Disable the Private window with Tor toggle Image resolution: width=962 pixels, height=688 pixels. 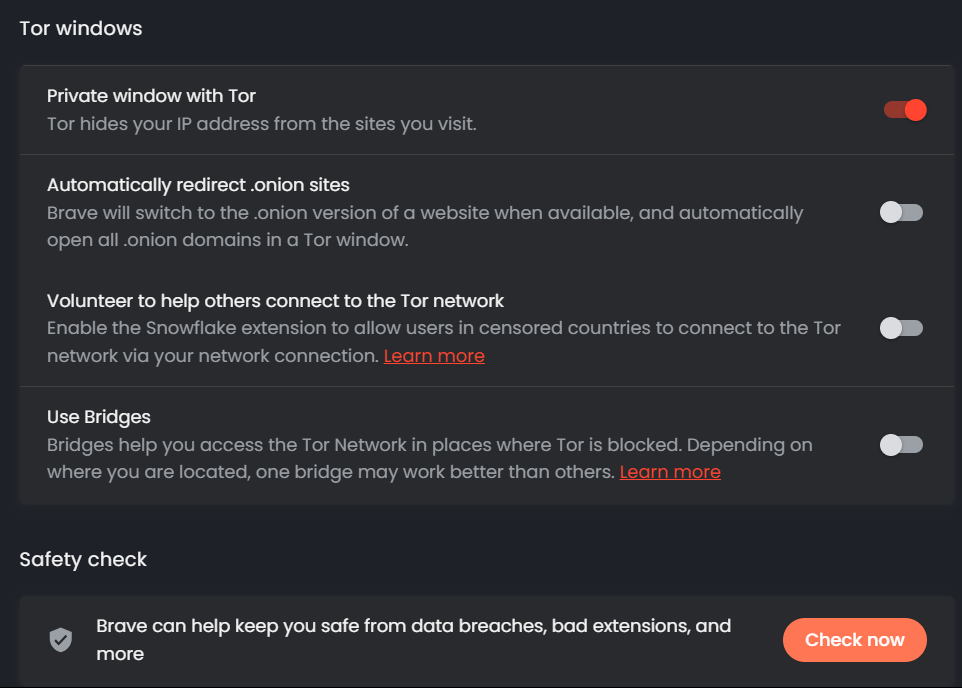click(x=905, y=110)
